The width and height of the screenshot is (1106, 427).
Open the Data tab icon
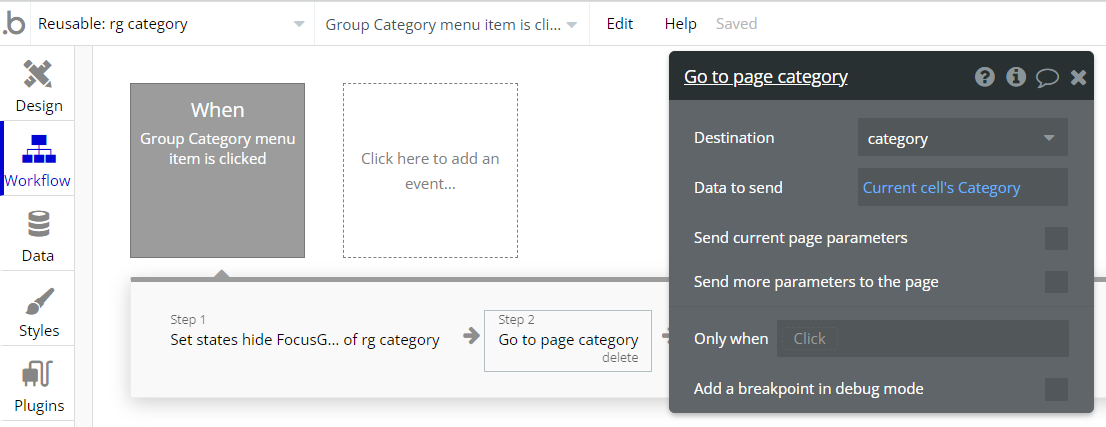tap(38, 224)
